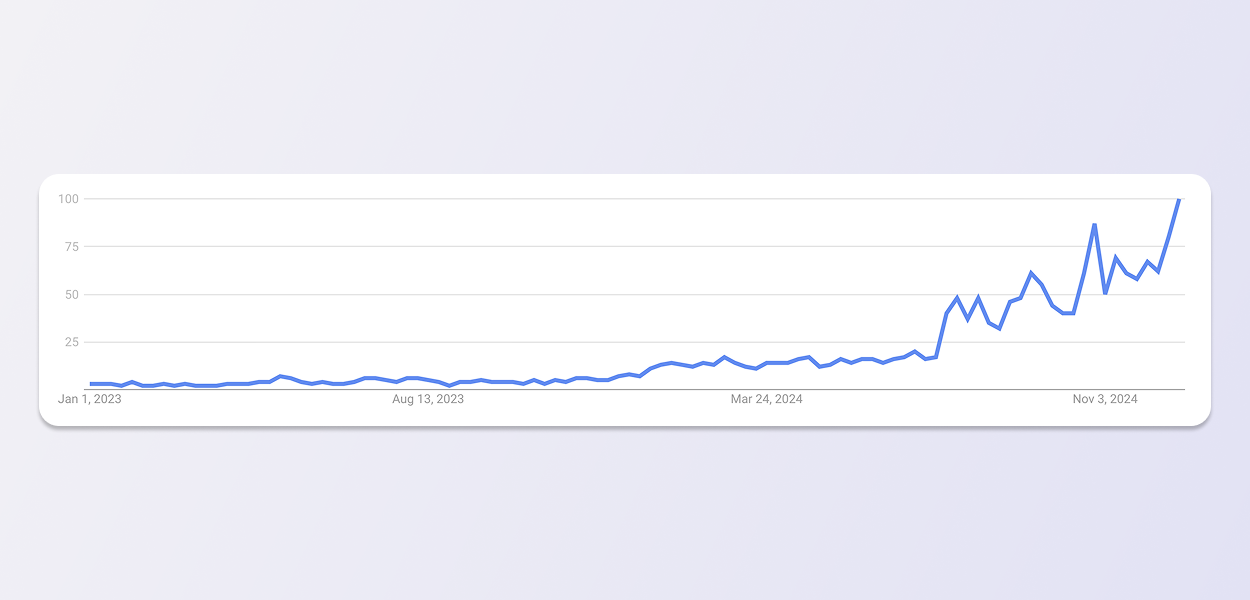
Task: Click the line point above Mar 24, 2024
Action: click(x=767, y=363)
